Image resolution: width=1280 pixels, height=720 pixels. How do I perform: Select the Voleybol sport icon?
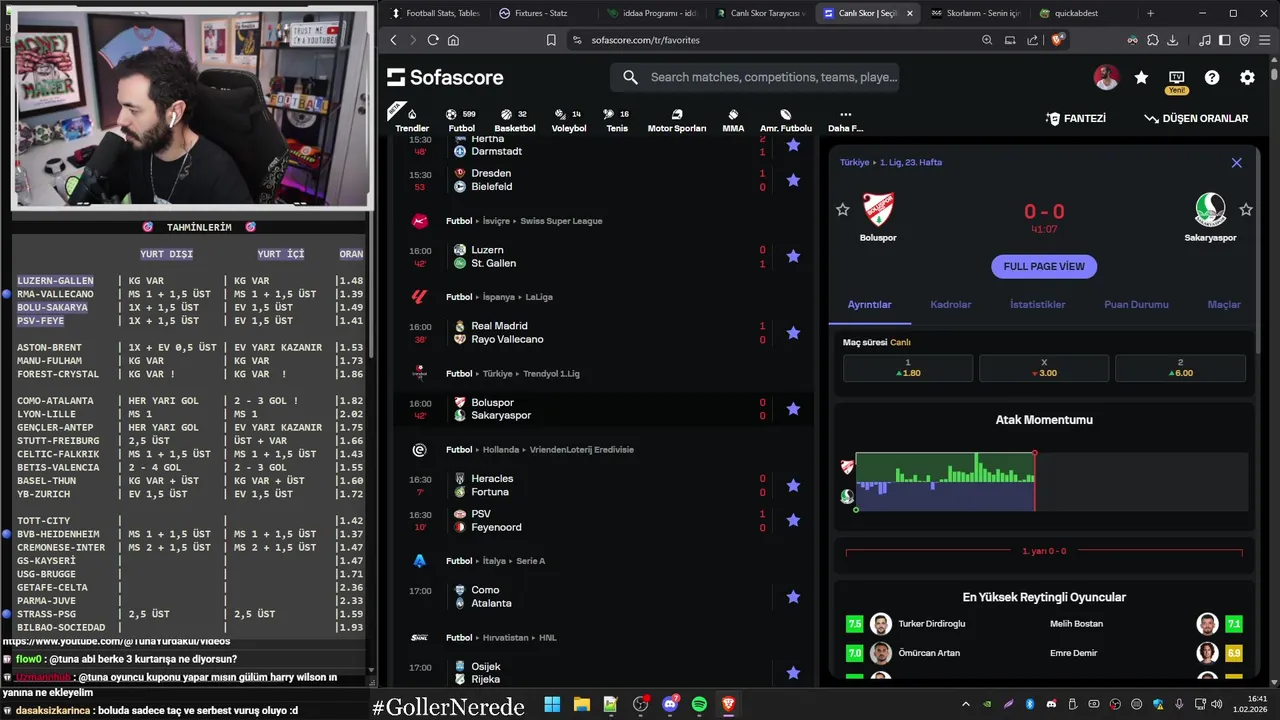pos(569,120)
